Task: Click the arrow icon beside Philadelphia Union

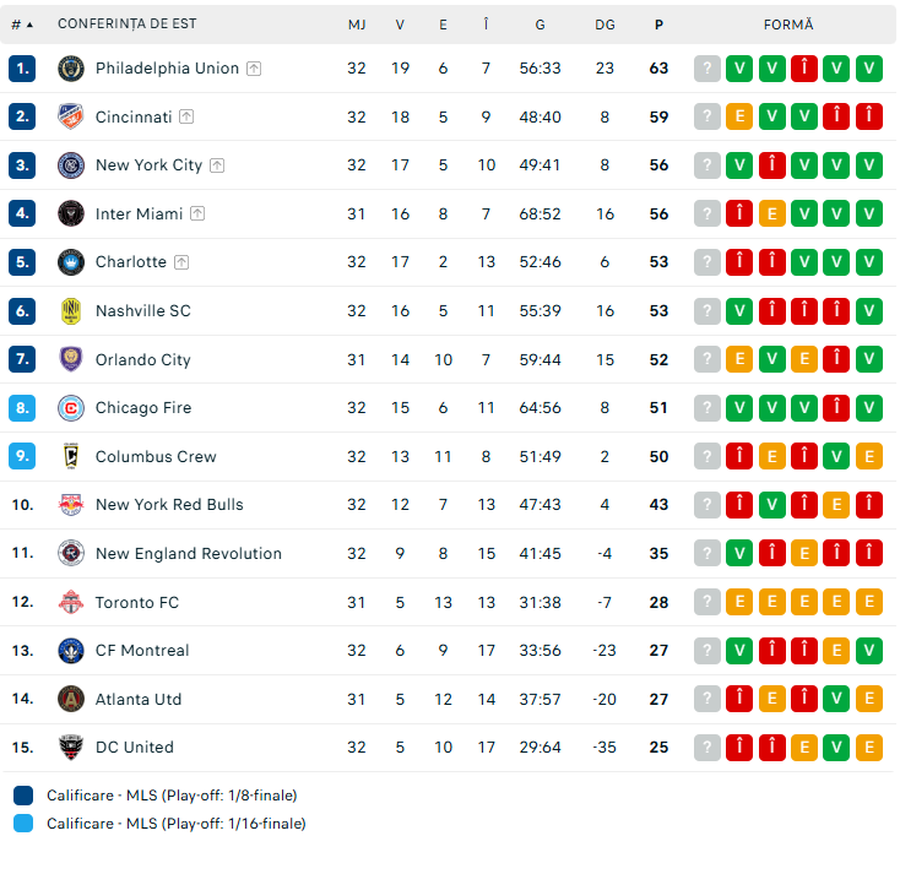Action: (x=254, y=68)
